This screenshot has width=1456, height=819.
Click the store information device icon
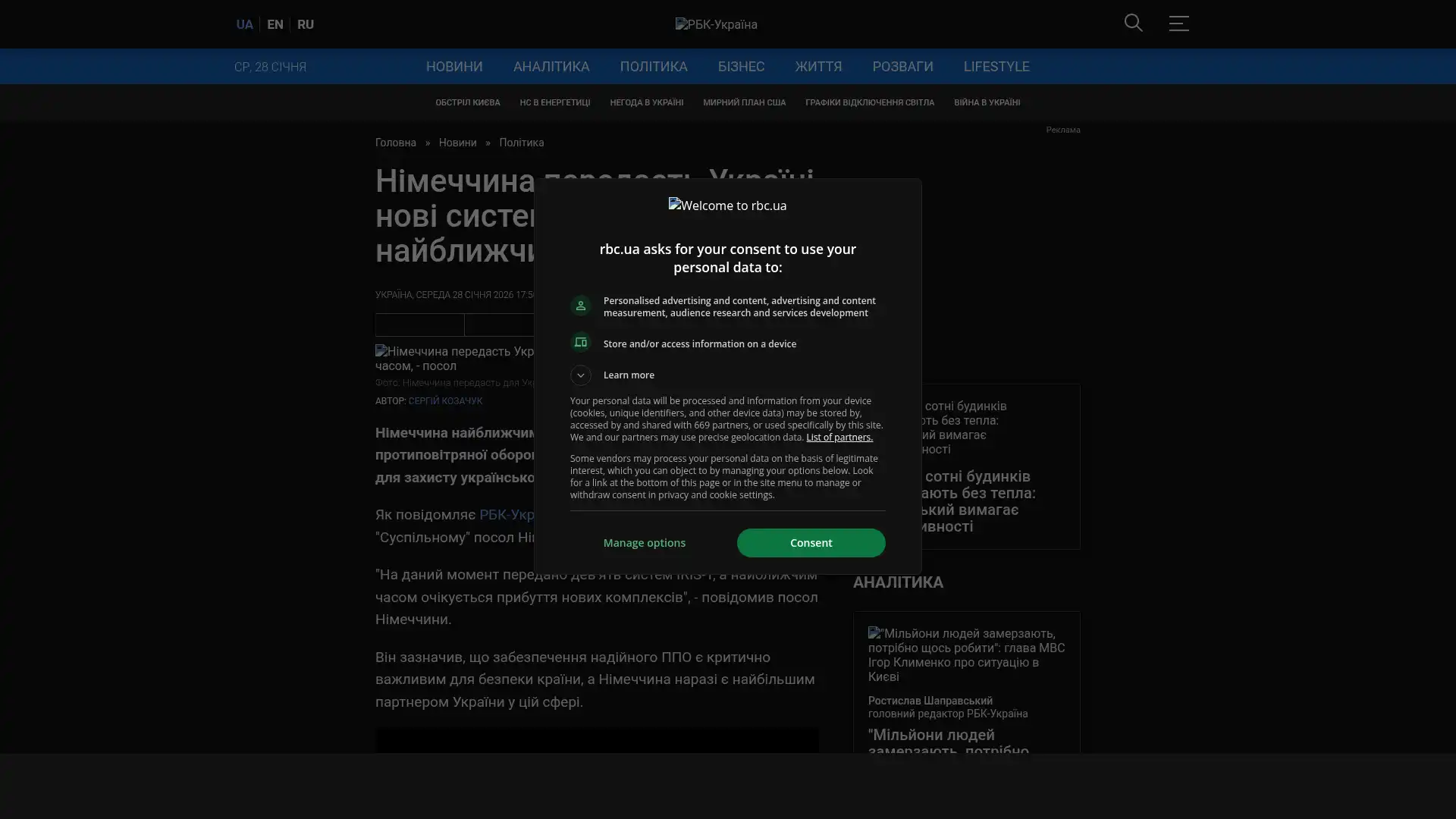[581, 343]
